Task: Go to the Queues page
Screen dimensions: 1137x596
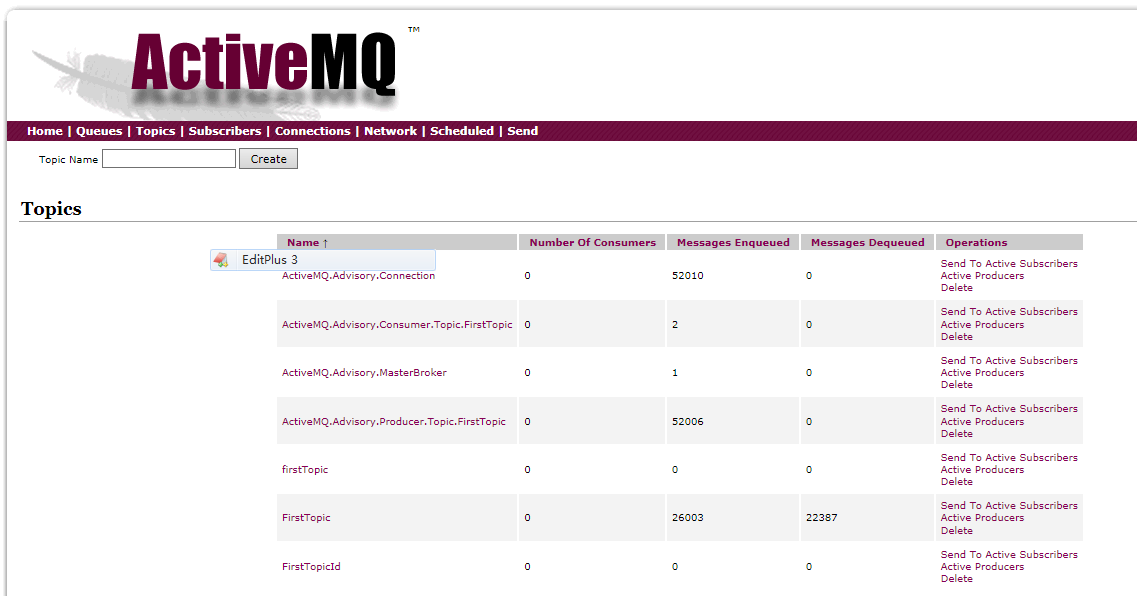Action: pos(99,131)
